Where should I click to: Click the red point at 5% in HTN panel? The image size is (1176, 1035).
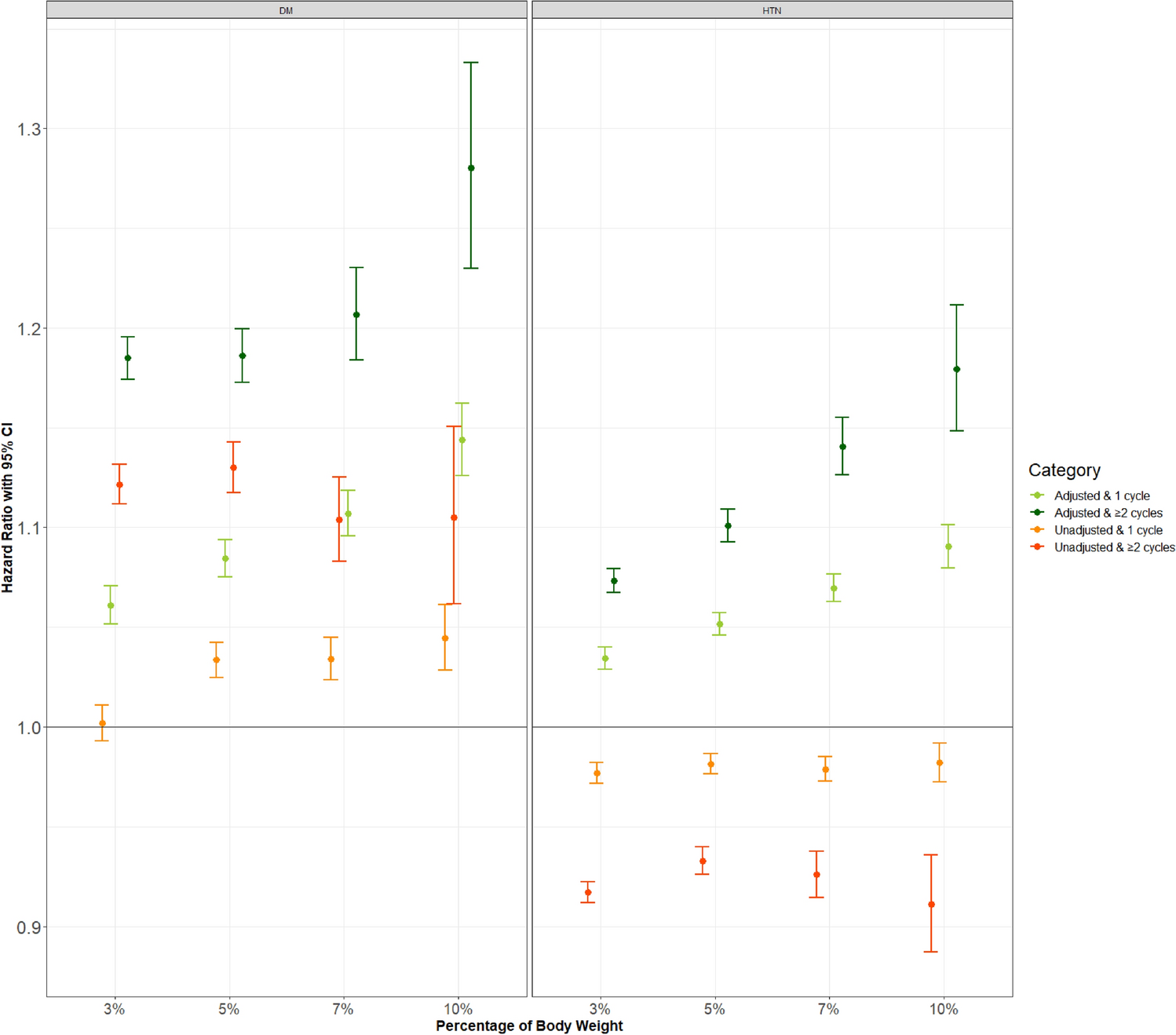[703, 861]
